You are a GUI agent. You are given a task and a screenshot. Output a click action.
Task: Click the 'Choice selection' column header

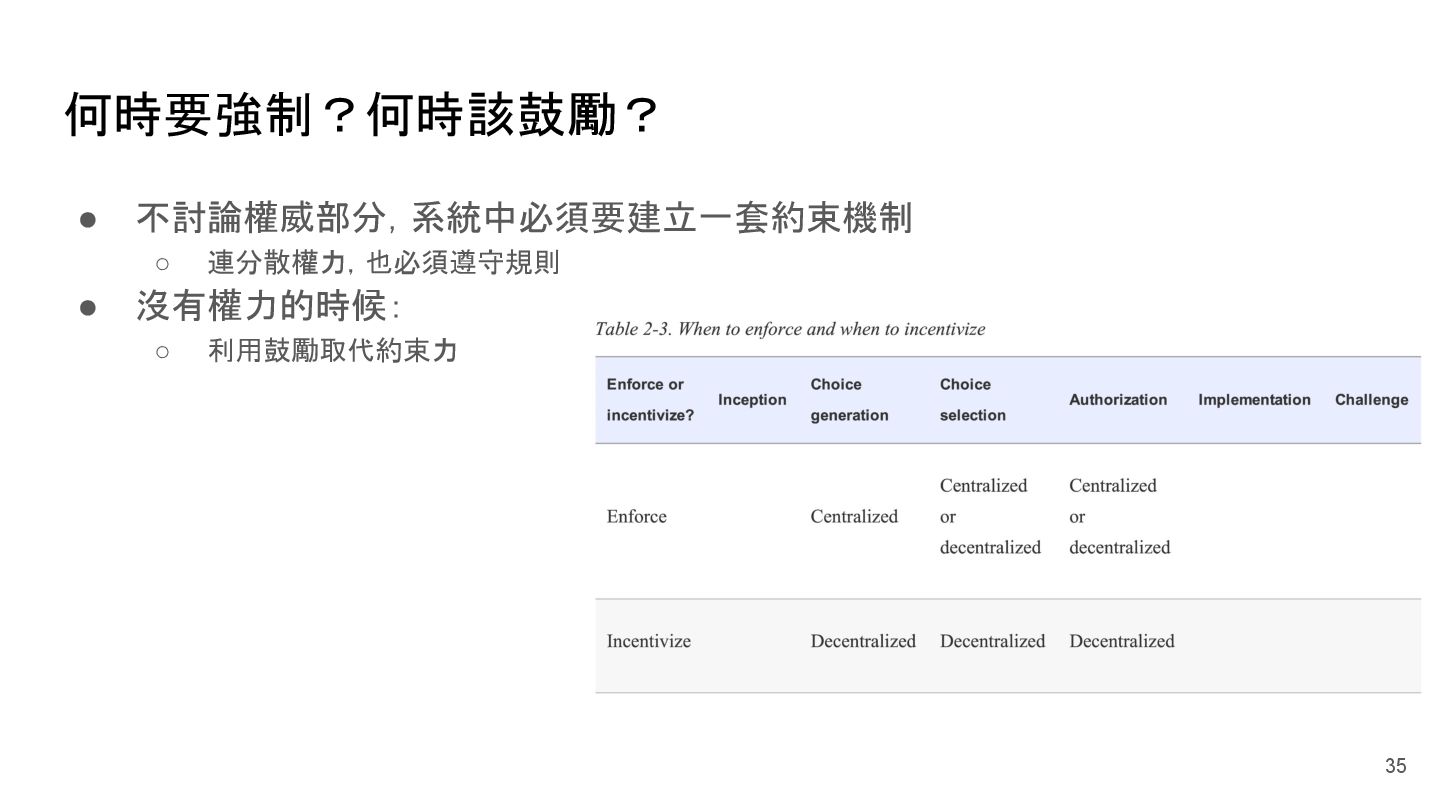tap(973, 400)
